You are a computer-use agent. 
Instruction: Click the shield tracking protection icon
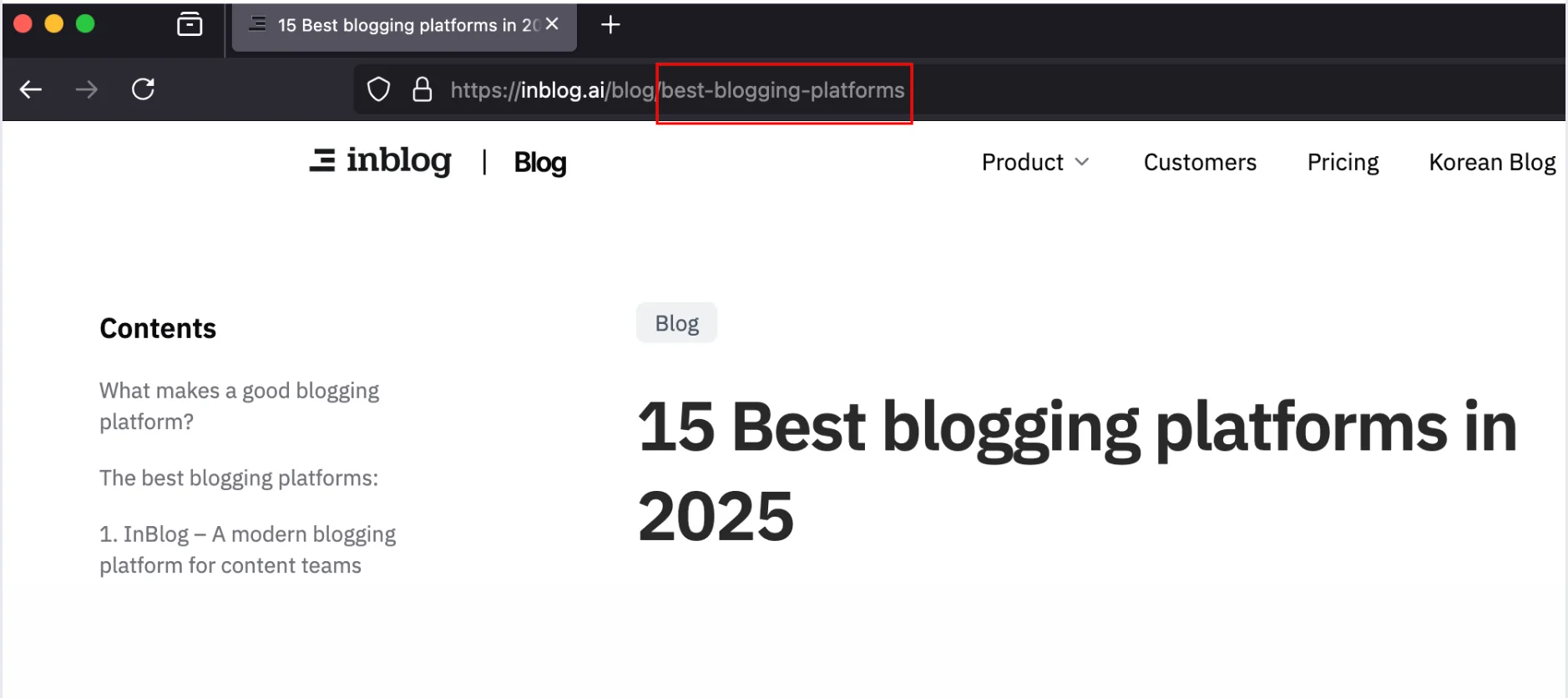(379, 89)
